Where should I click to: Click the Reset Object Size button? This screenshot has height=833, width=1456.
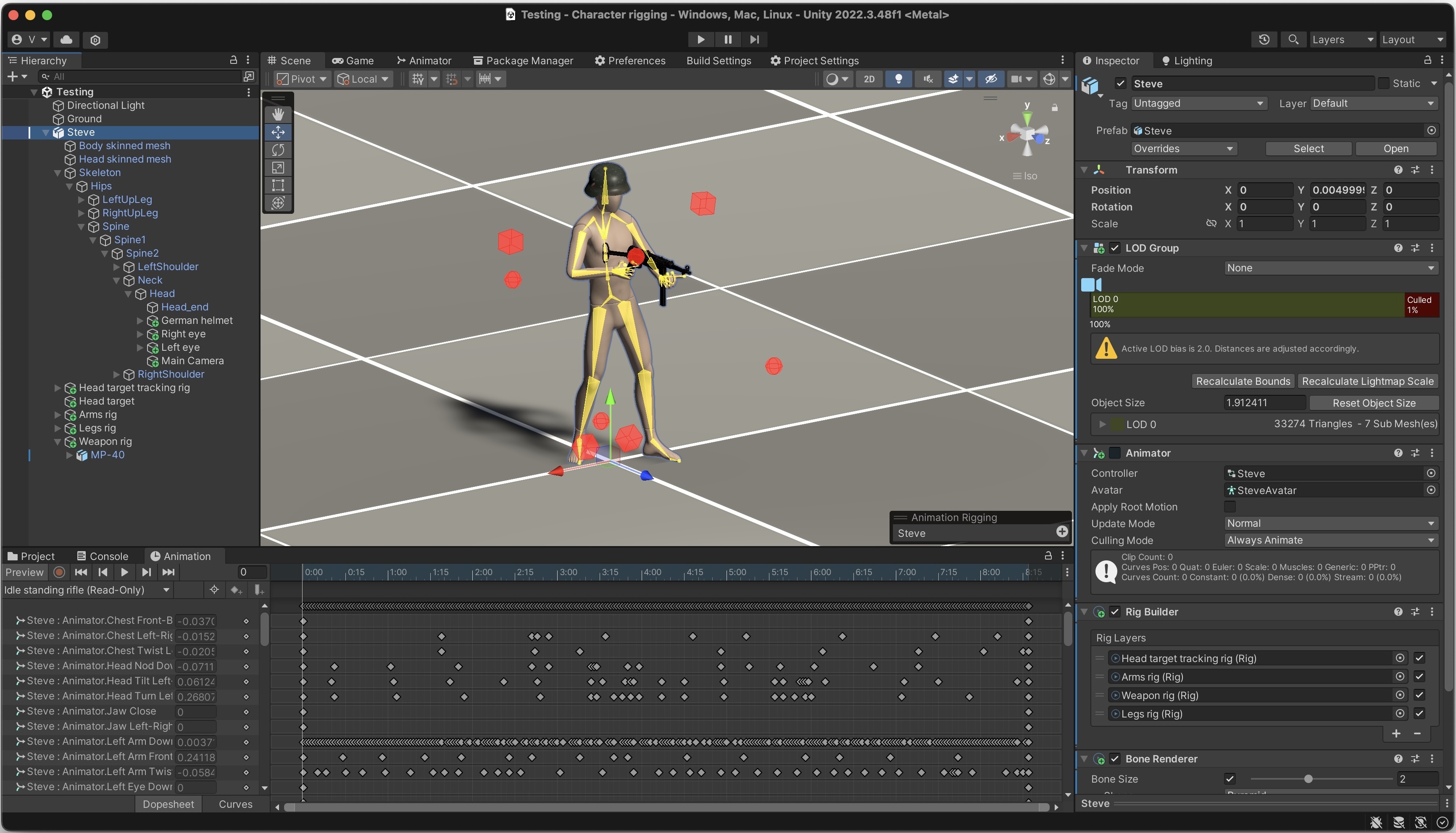coord(1374,403)
